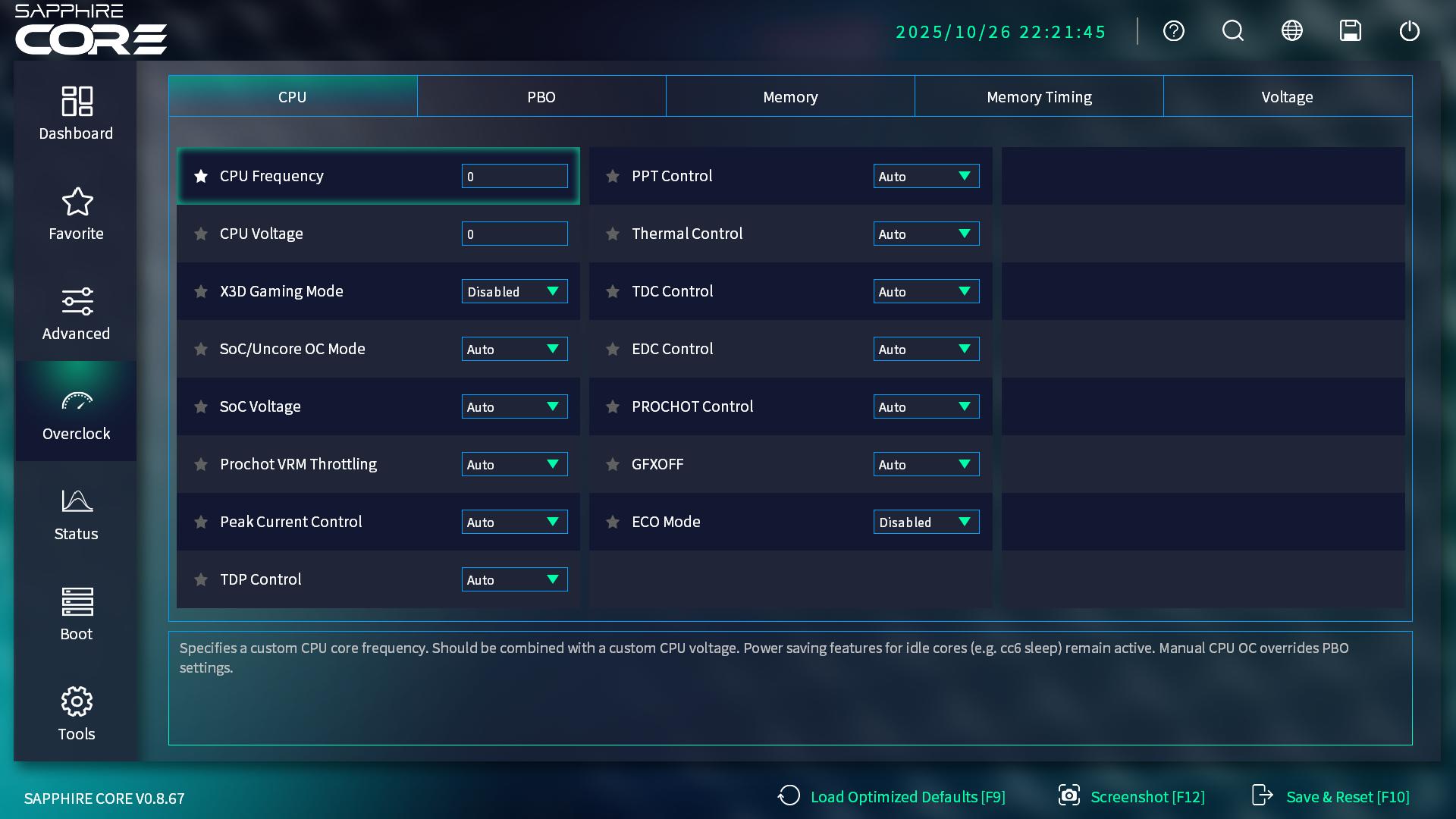Open the TDP Control dropdown
The height and width of the screenshot is (819, 1456).
pos(514,580)
